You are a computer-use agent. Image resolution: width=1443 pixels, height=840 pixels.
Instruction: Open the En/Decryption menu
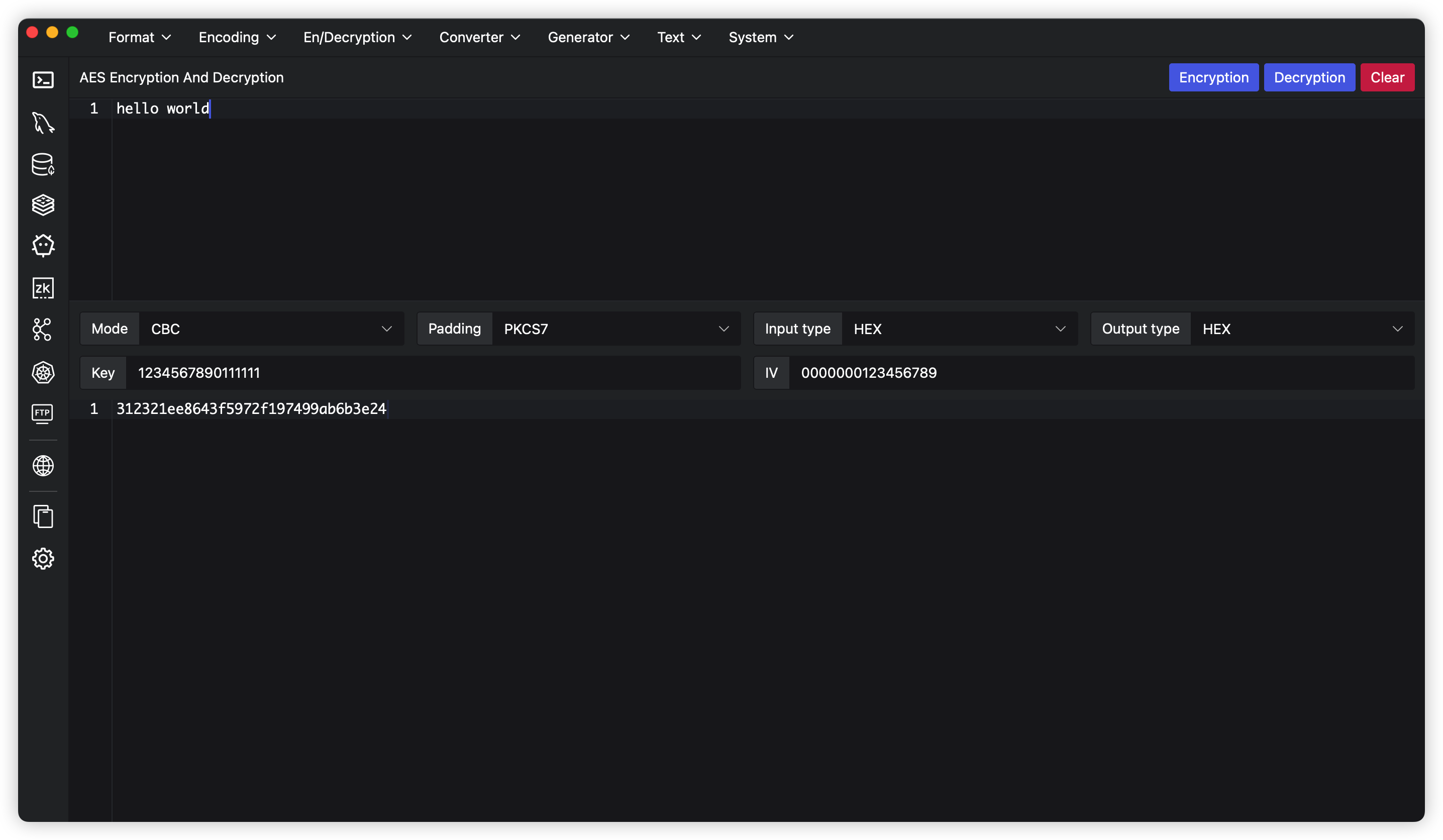click(x=357, y=37)
